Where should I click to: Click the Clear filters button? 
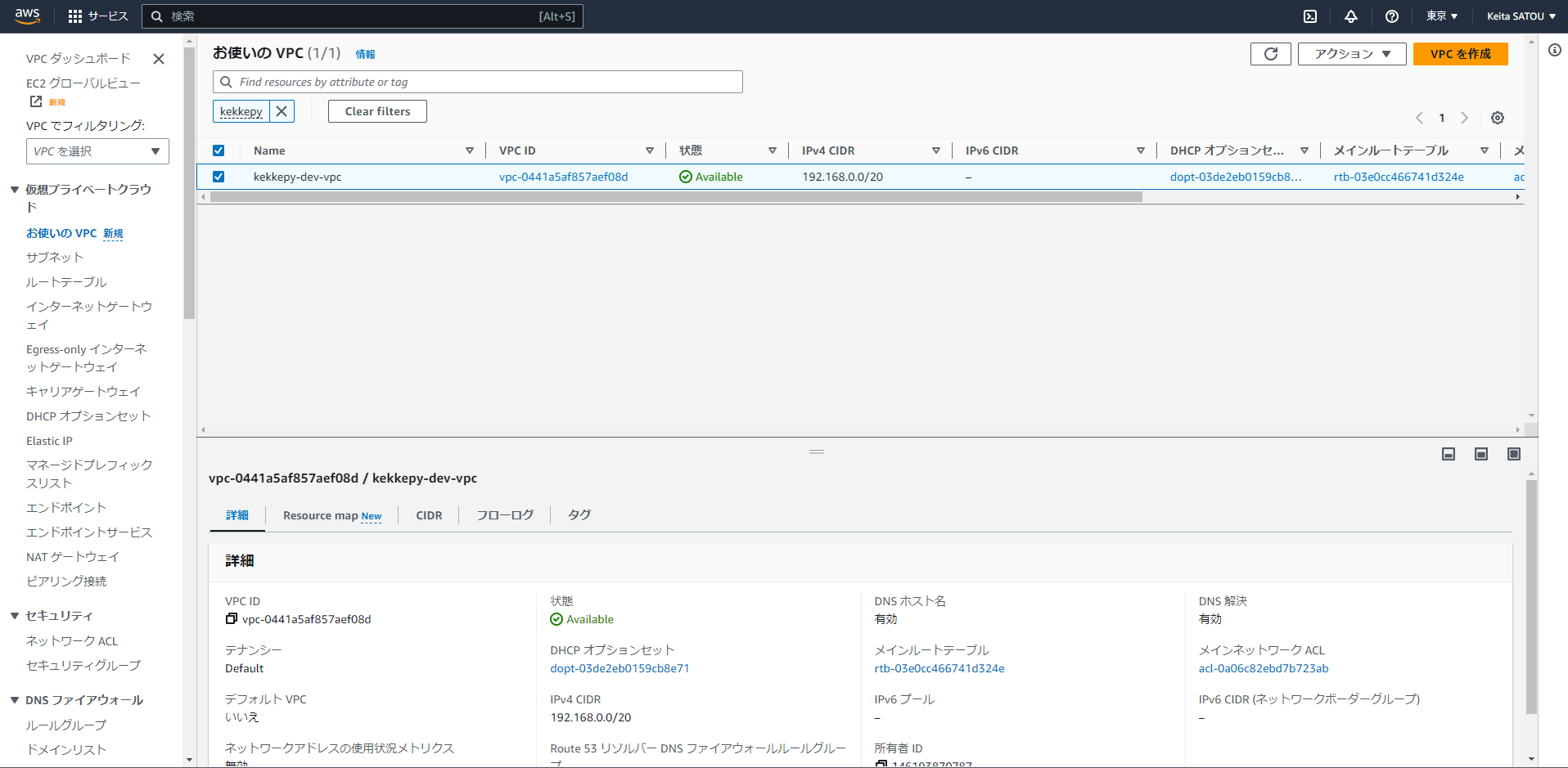[x=377, y=111]
